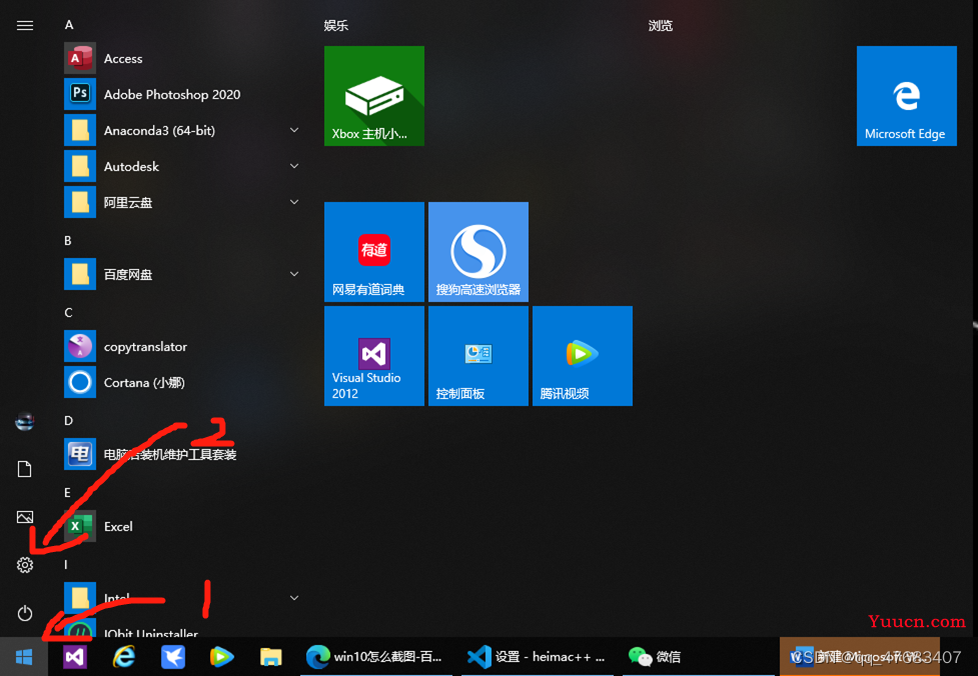The width and height of the screenshot is (978, 676).
Task: Open the blue bird app on taskbar
Action: coord(173,657)
